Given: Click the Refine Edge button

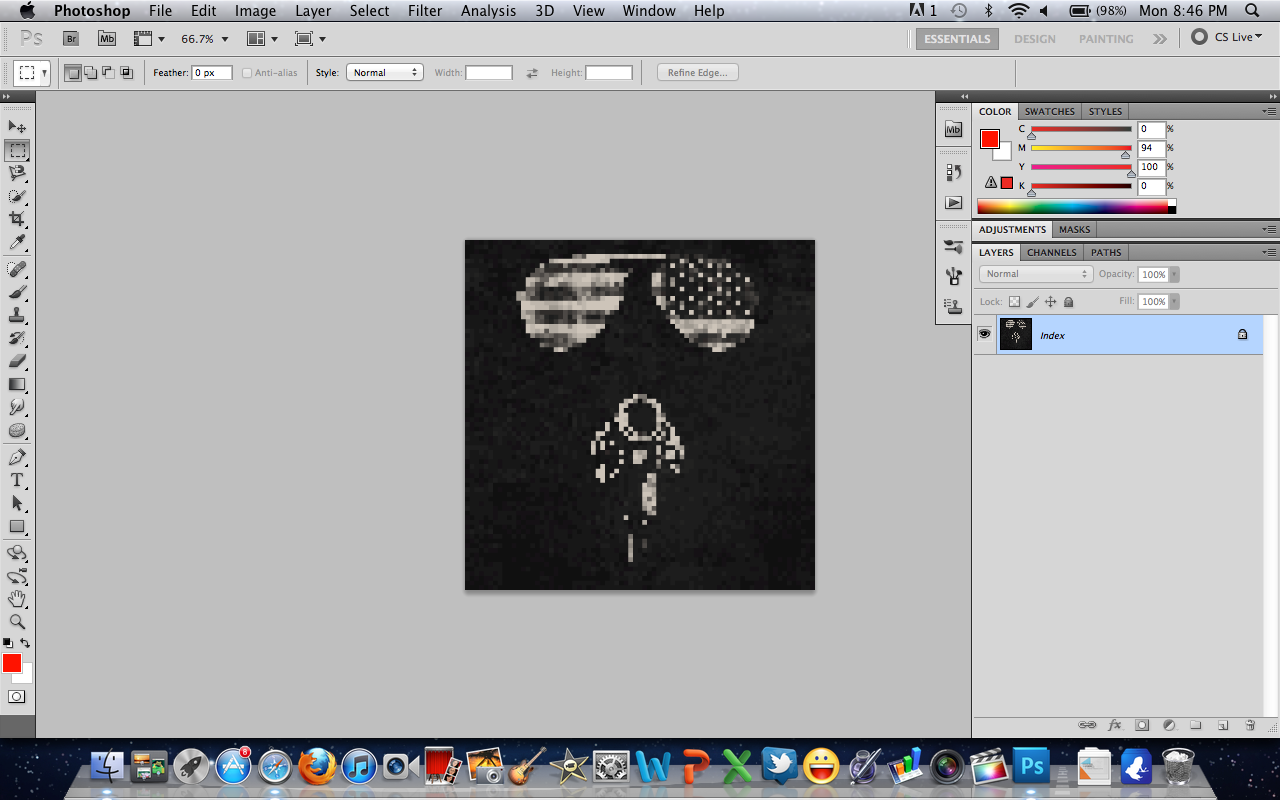Looking at the screenshot, I should point(696,72).
